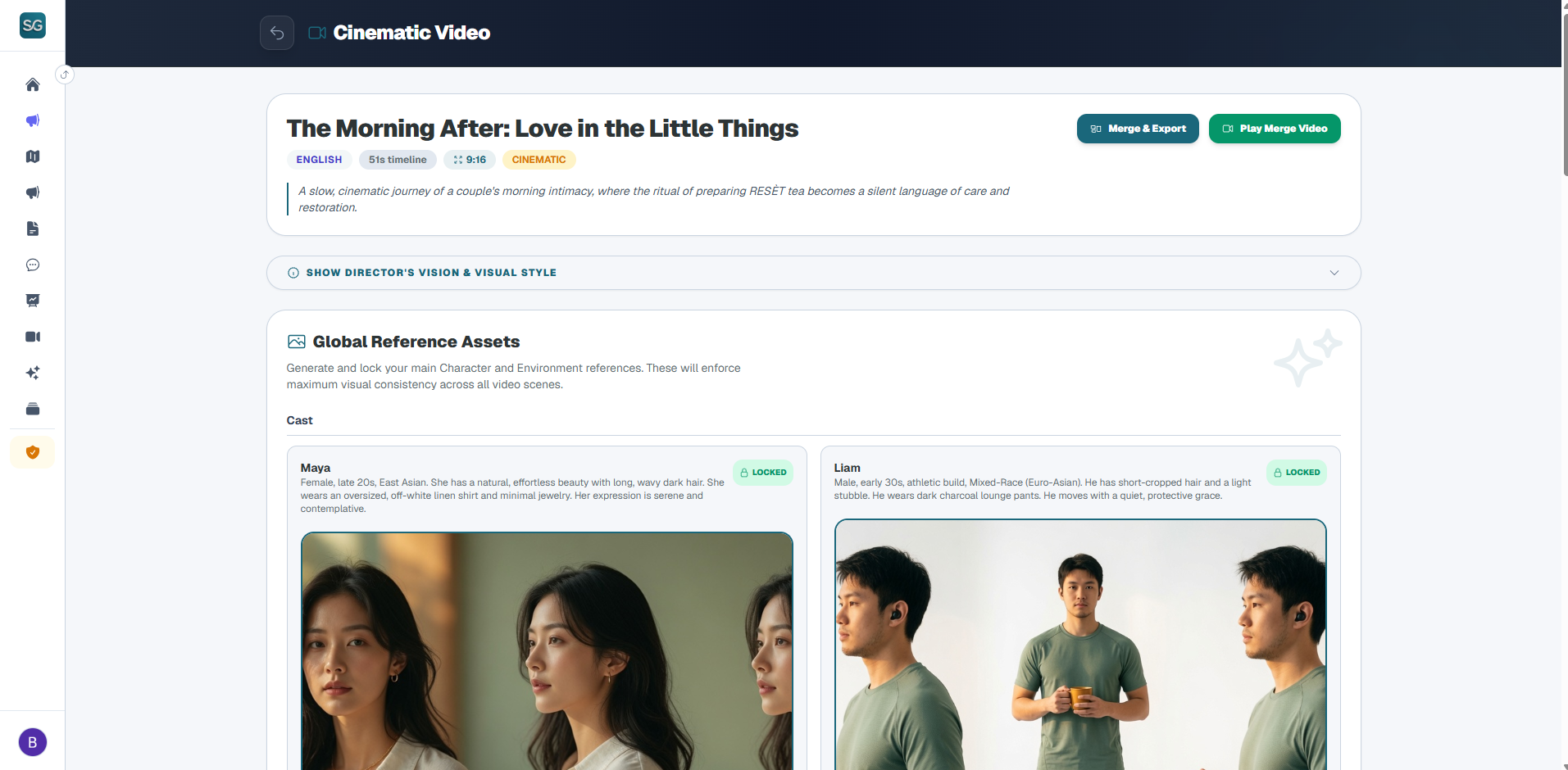Image resolution: width=1568 pixels, height=770 pixels.
Task: Click the 51s timeline tag
Action: [x=398, y=160]
